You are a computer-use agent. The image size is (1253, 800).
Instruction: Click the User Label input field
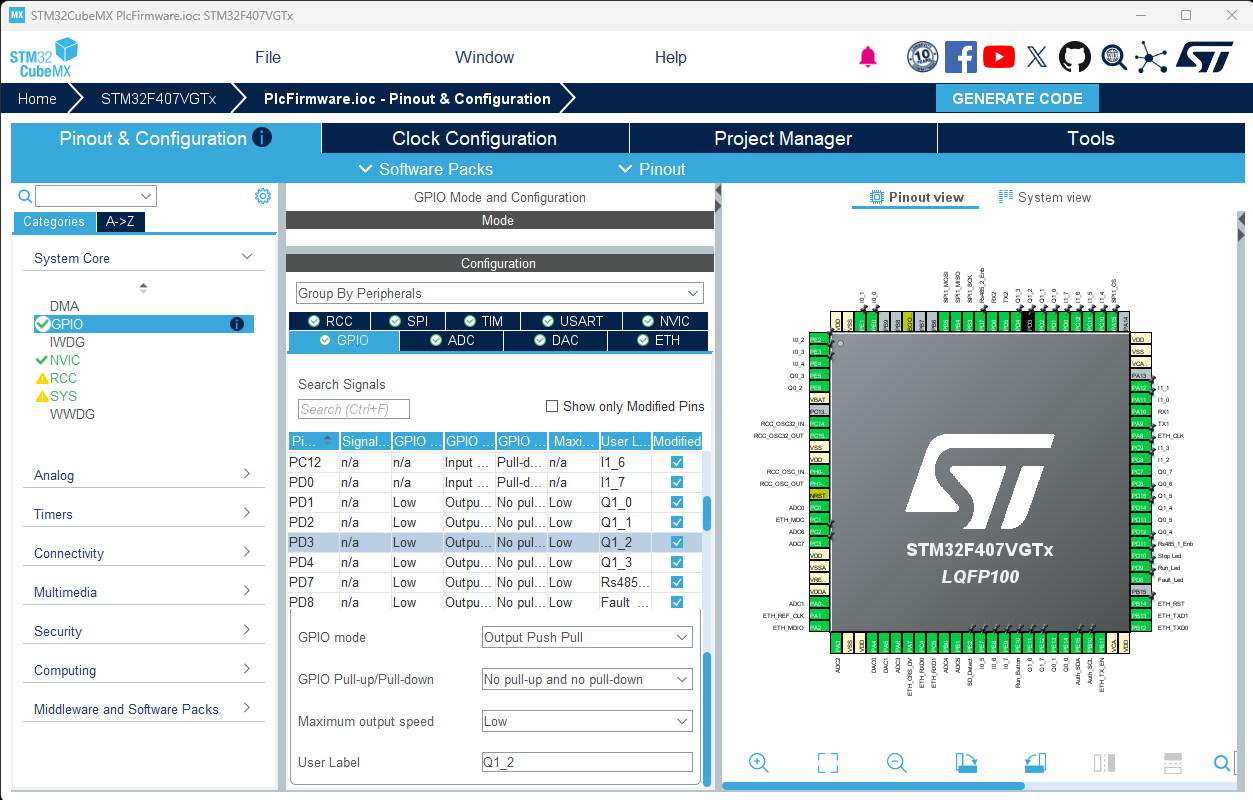pos(587,762)
